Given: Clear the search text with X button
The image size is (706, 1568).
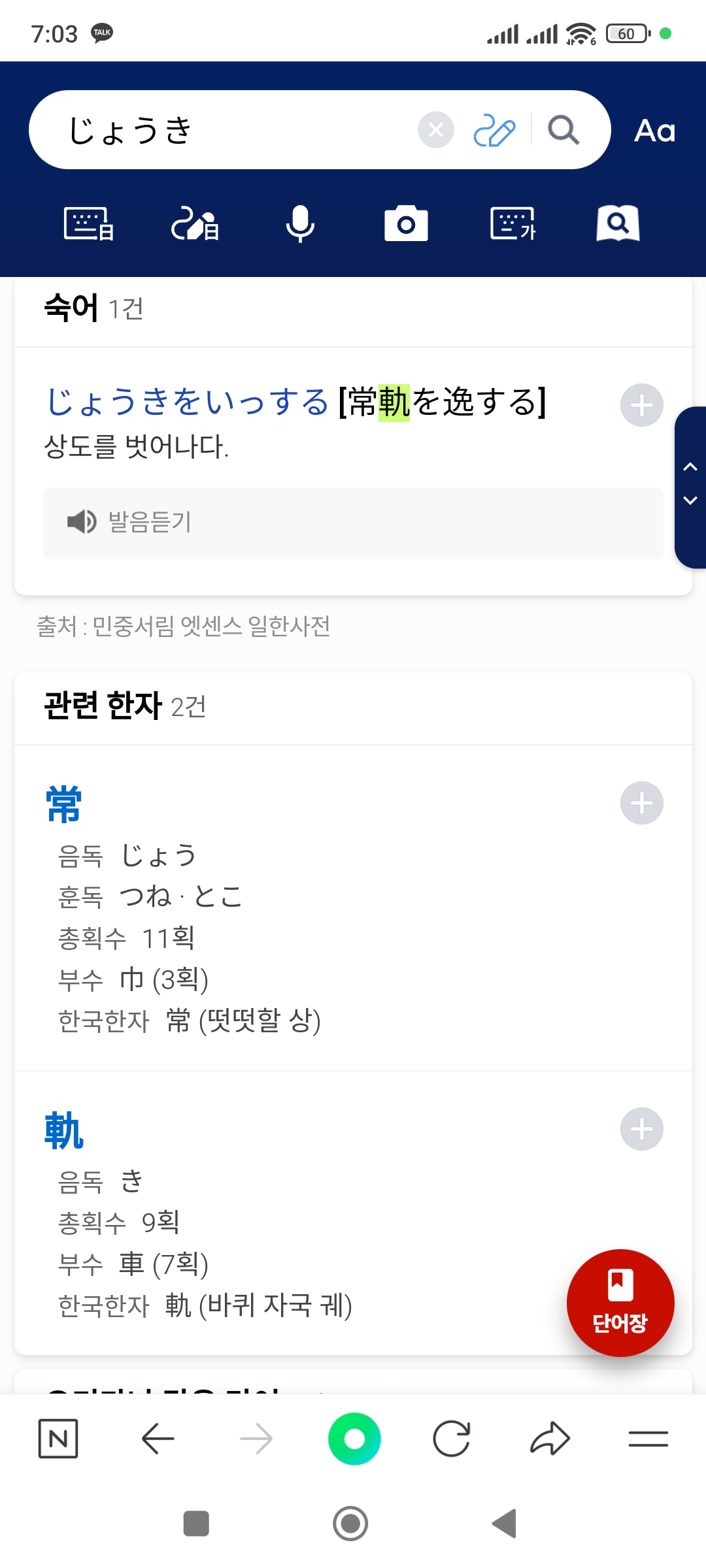Looking at the screenshot, I should [436, 130].
